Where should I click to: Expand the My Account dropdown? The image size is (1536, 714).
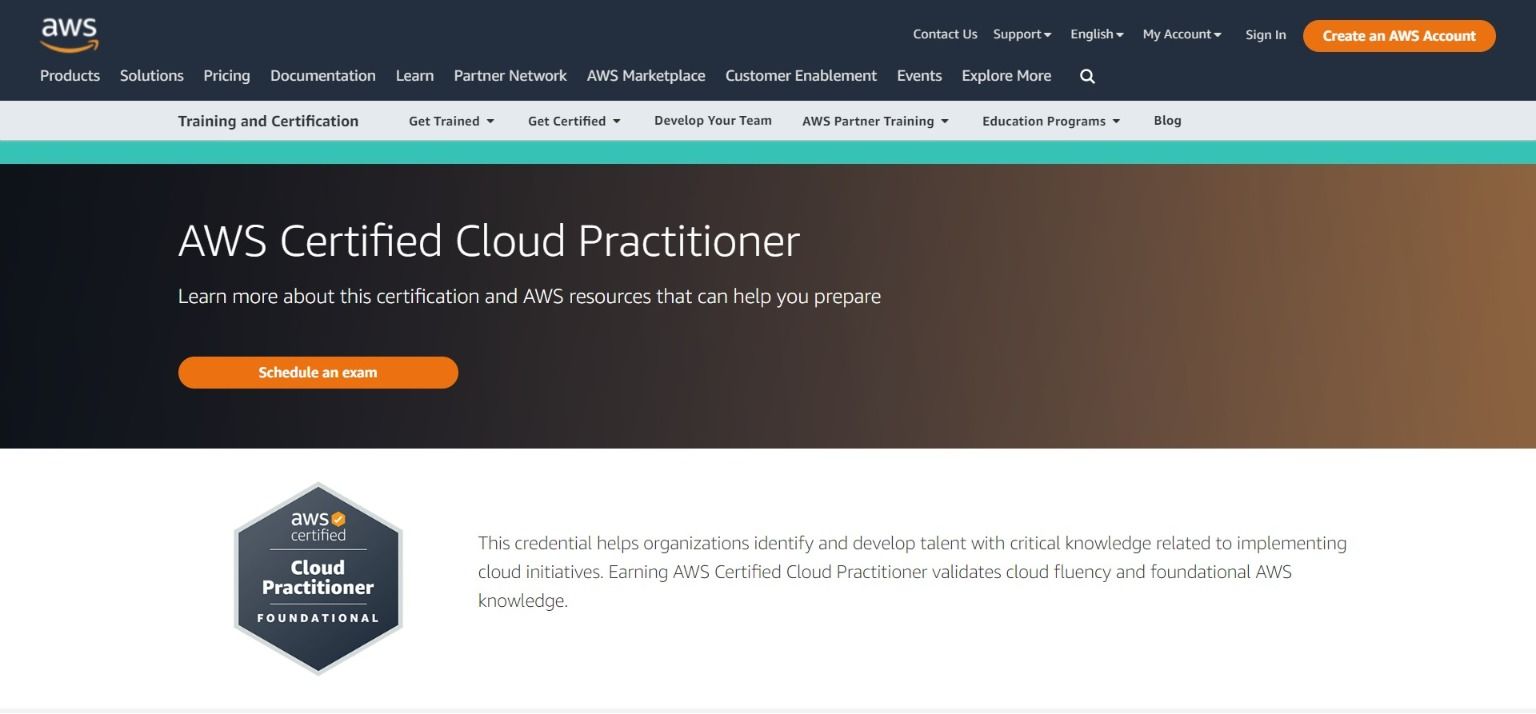1181,34
